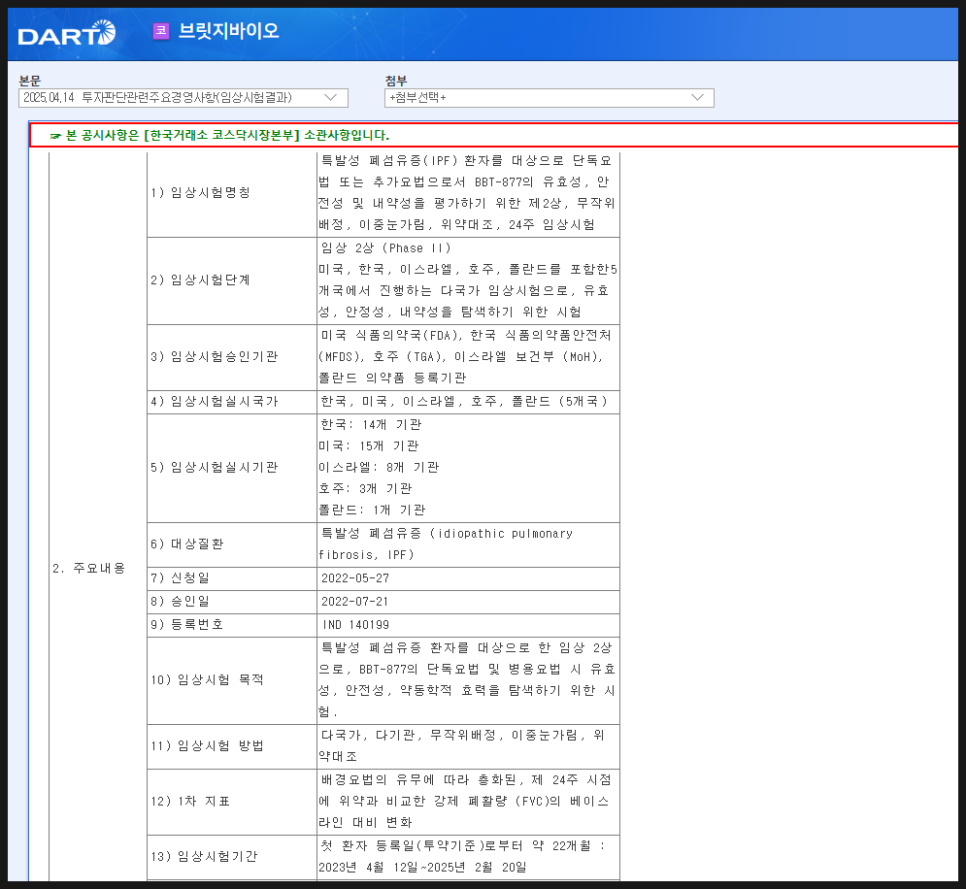Screen dimensions: 966x889
Task: Click the value '2022-07-21' approval date
Action: click(355, 602)
